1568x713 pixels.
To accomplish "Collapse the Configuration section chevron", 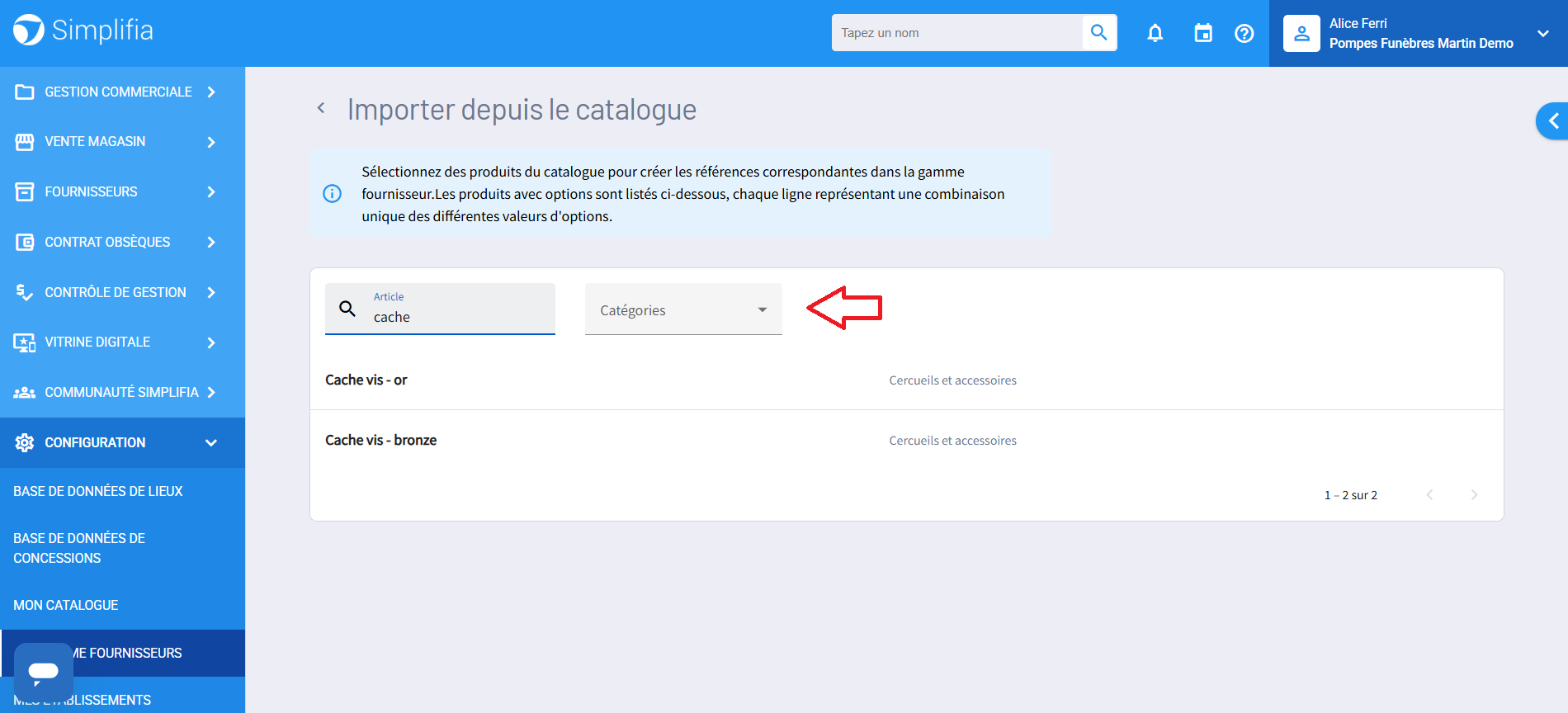I will pyautogui.click(x=211, y=442).
